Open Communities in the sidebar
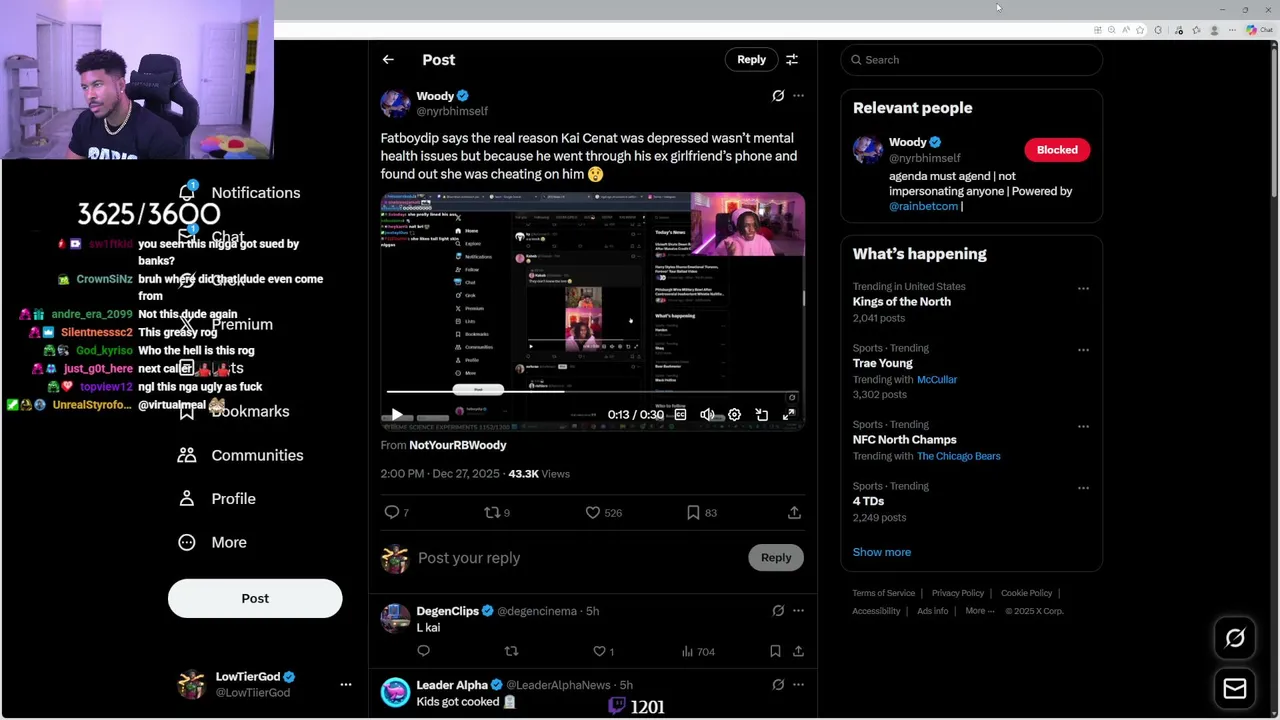The width and height of the screenshot is (1280, 720). tap(240, 455)
